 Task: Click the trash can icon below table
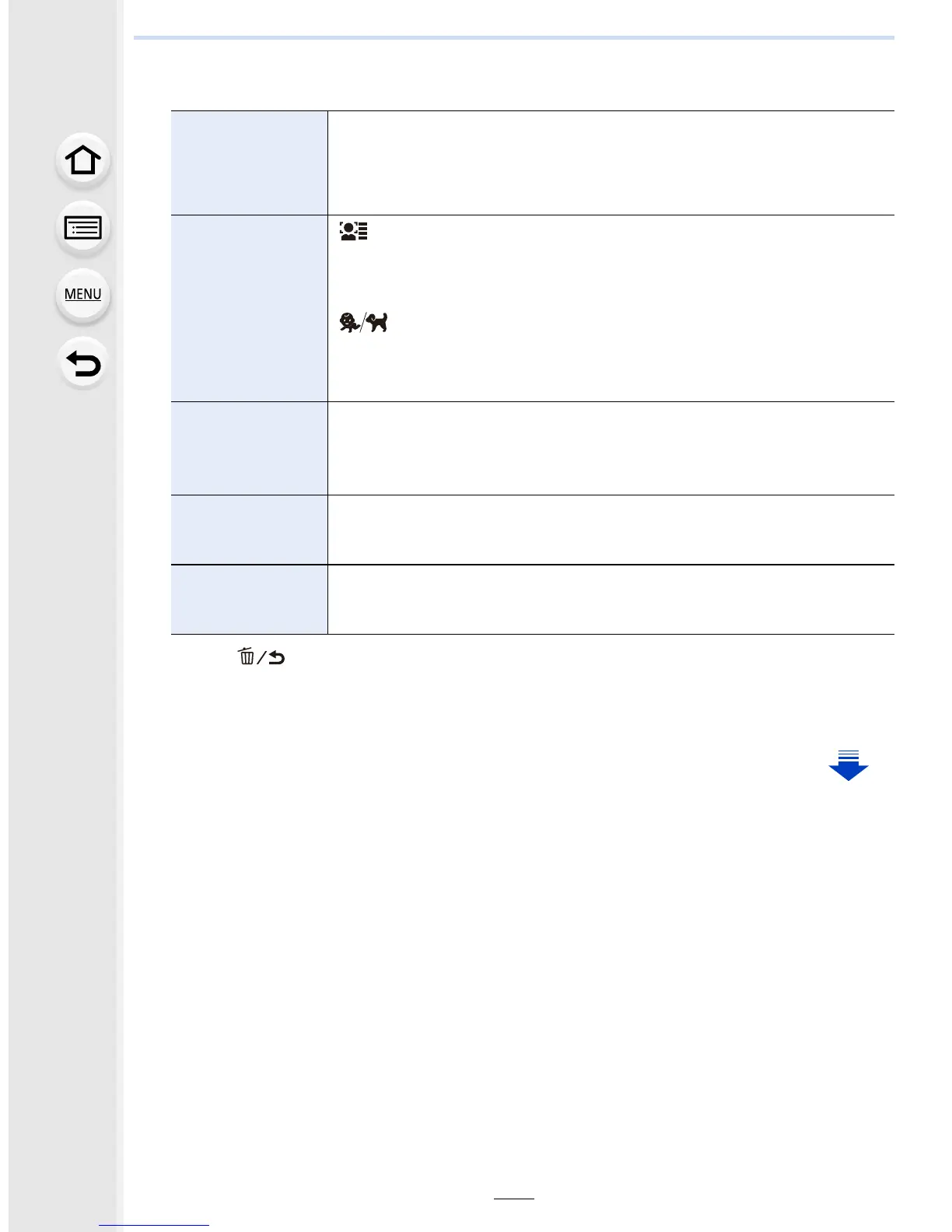pyautogui.click(x=247, y=656)
